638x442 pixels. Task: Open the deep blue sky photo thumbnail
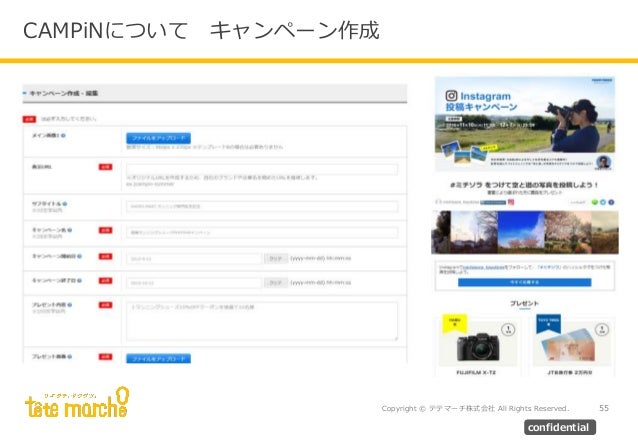521,232
